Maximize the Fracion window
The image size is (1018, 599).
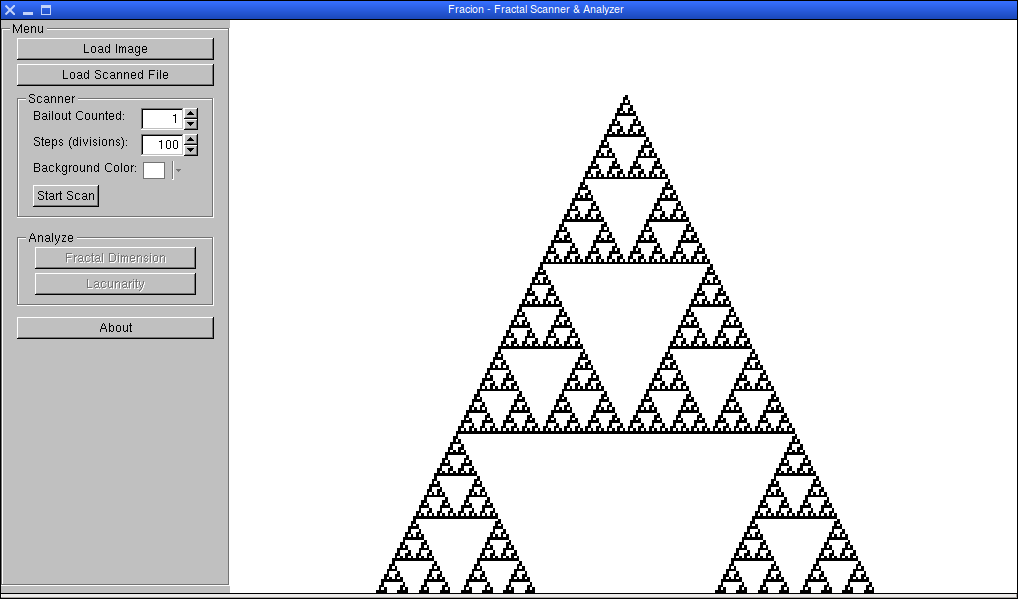point(46,10)
